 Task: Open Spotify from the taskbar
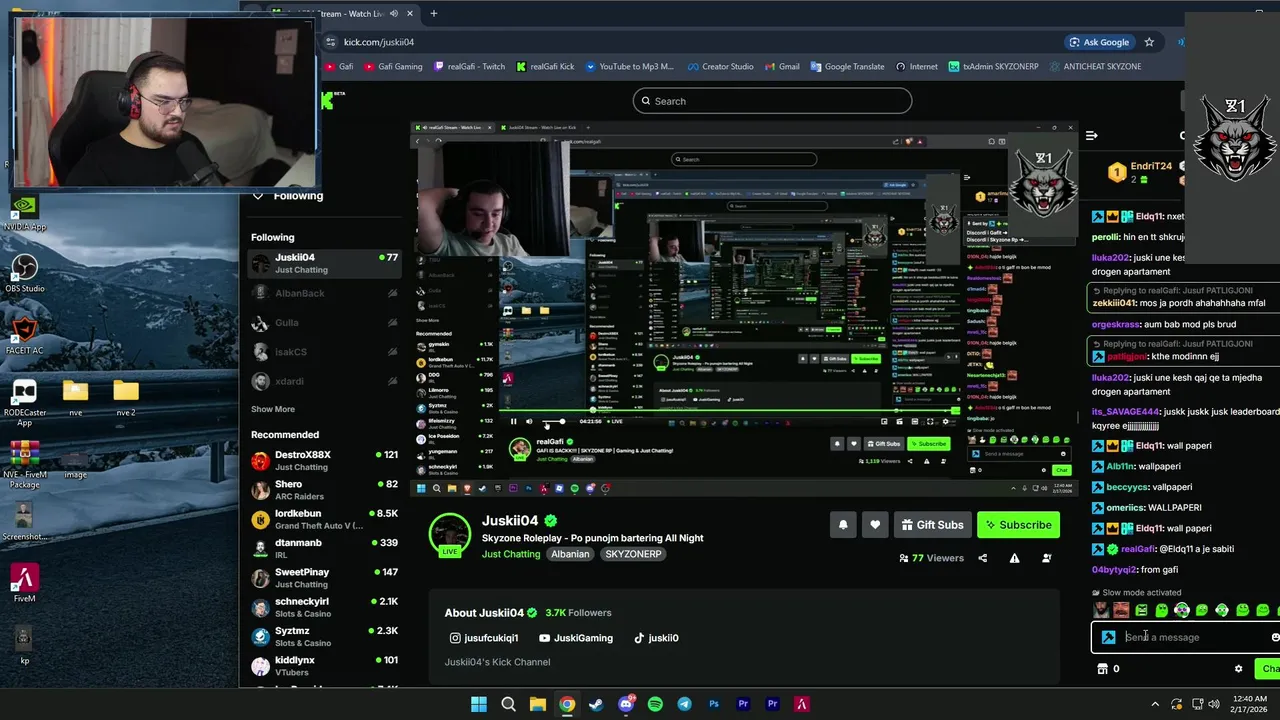(655, 704)
